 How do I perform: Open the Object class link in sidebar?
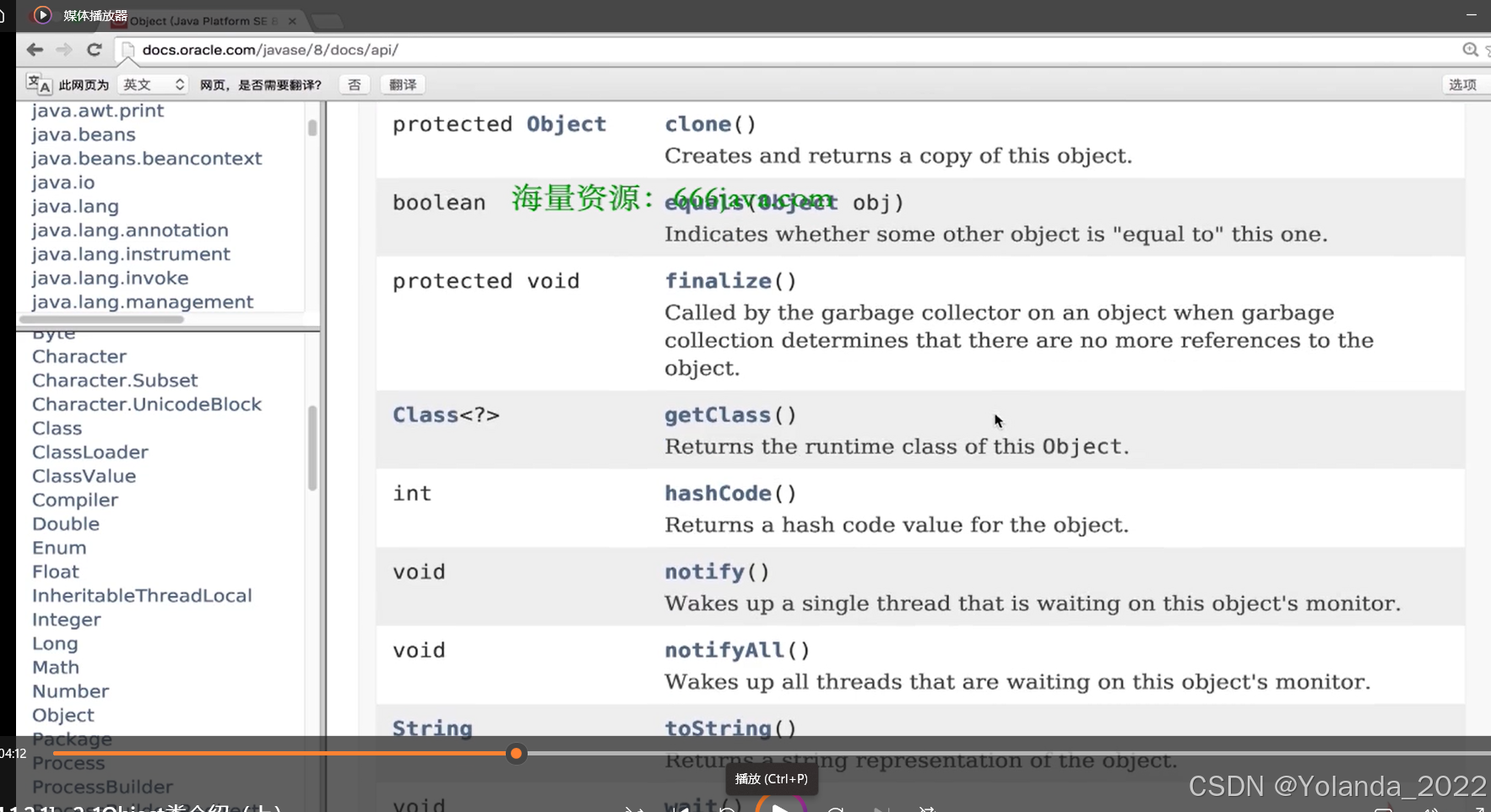point(63,715)
